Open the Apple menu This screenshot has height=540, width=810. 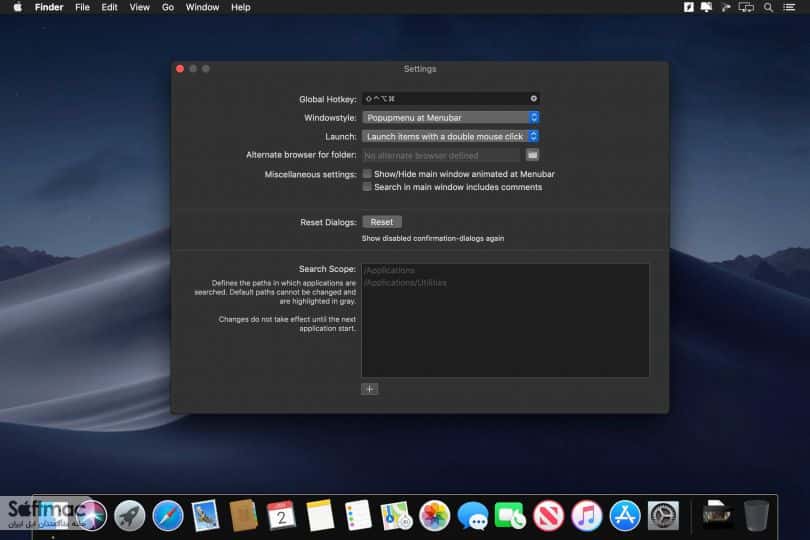point(17,7)
